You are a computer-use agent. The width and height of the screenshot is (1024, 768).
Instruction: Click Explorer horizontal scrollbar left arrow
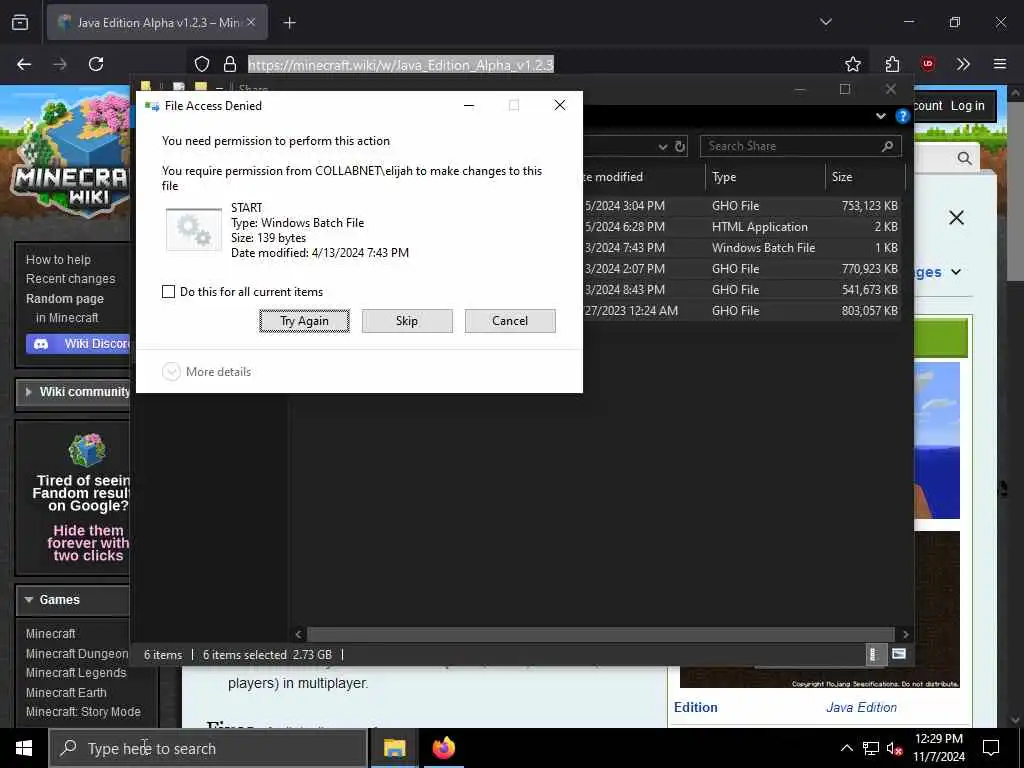(x=298, y=634)
